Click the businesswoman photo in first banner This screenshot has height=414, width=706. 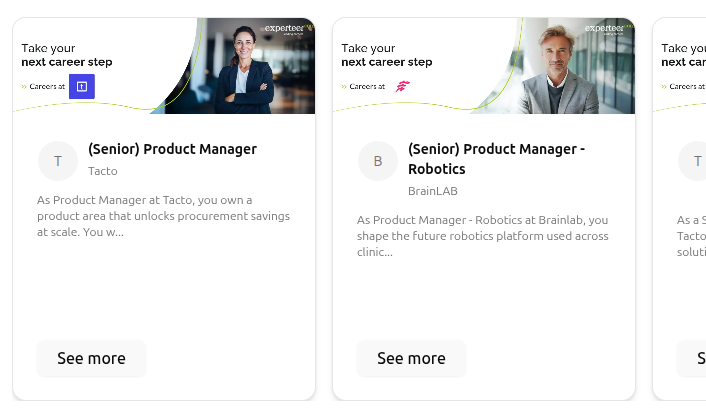point(248,70)
